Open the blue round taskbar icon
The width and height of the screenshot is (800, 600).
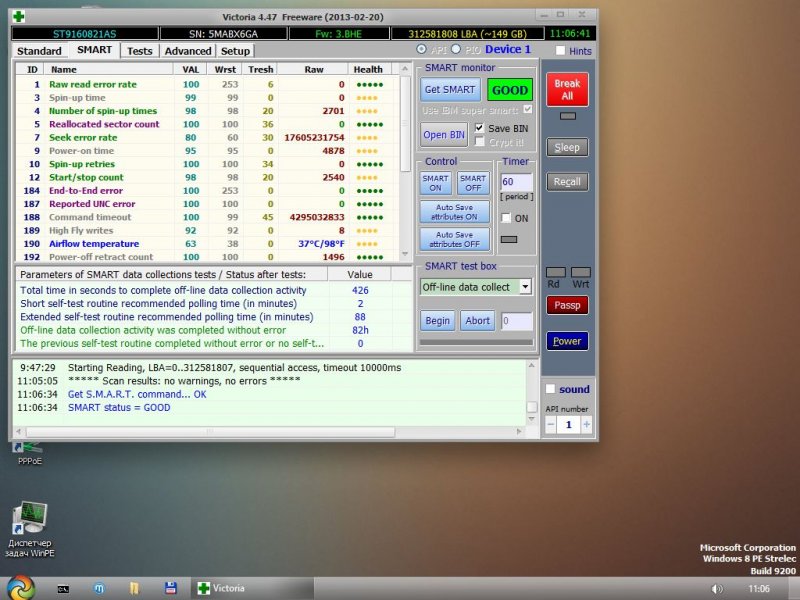99,588
